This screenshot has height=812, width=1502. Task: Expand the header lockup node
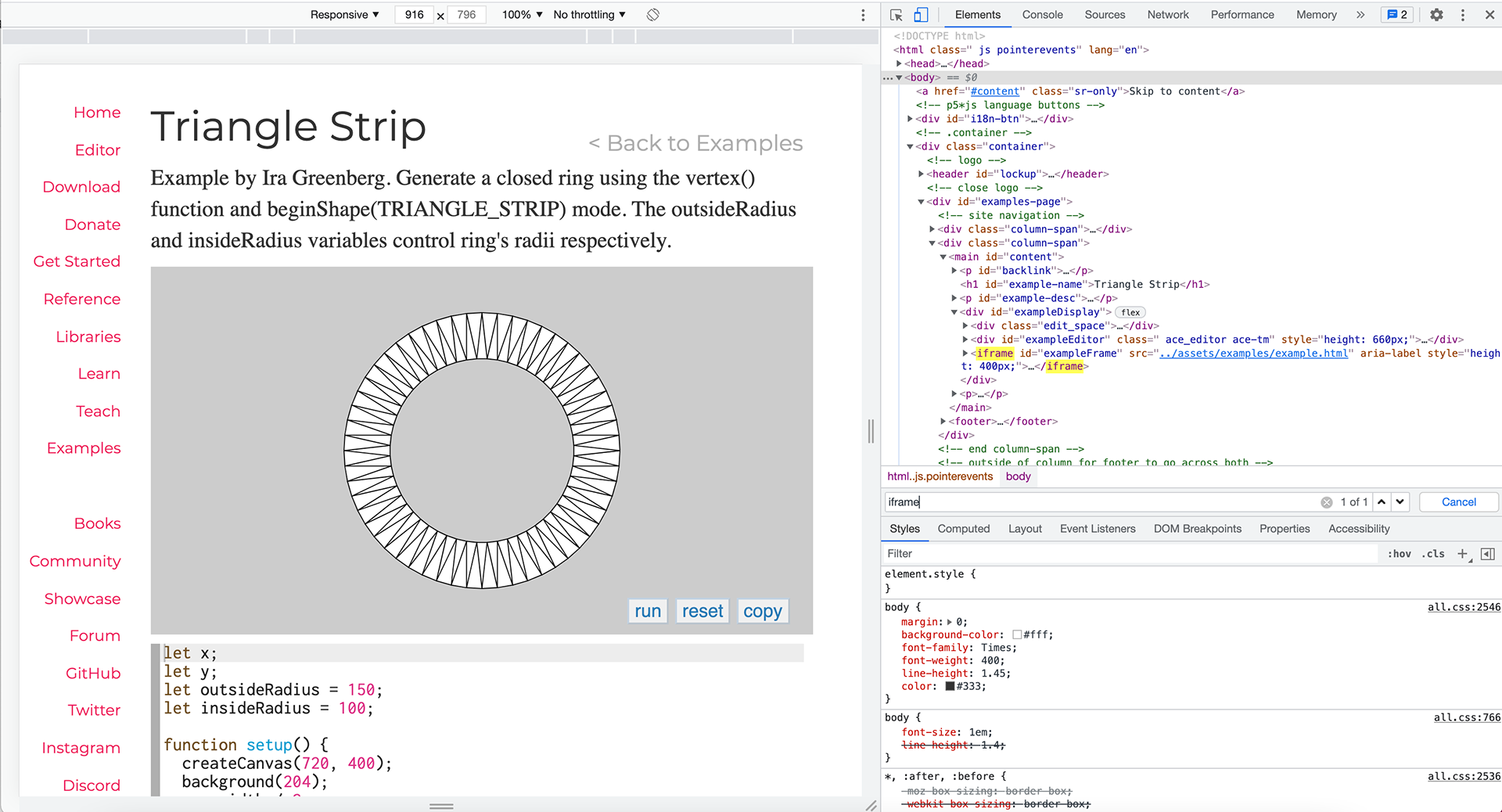pos(921,174)
